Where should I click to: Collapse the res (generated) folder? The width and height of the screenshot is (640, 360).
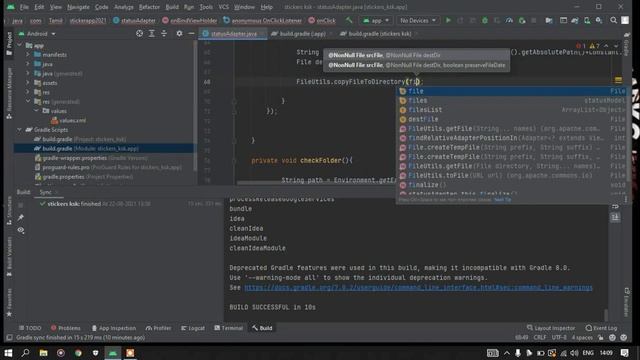pos(28,102)
